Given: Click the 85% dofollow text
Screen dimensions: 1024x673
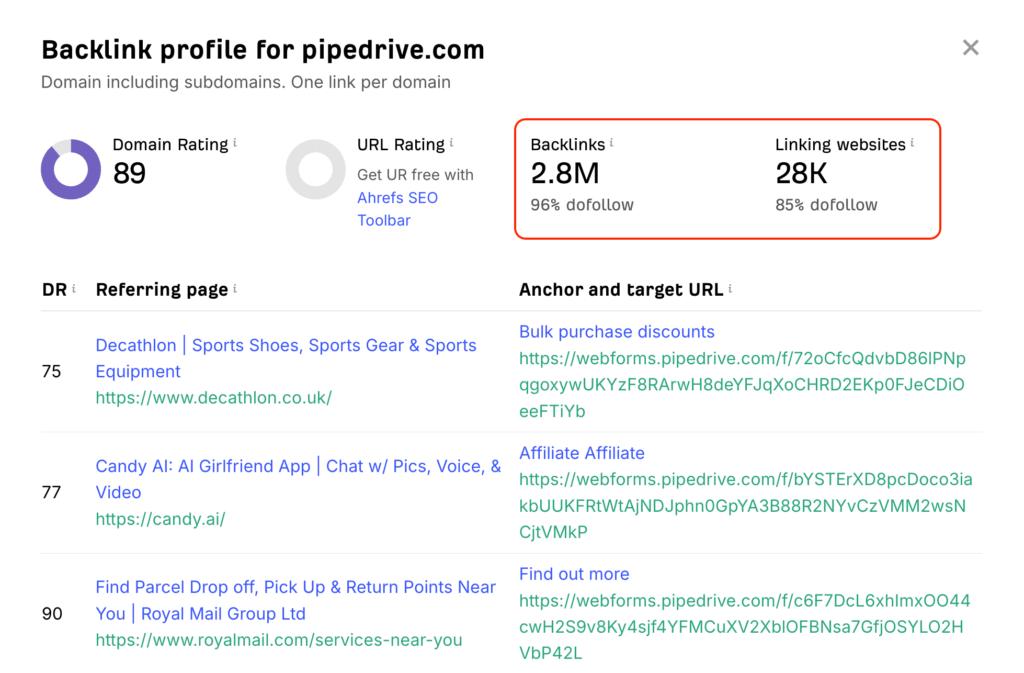Looking at the screenshot, I should (826, 205).
